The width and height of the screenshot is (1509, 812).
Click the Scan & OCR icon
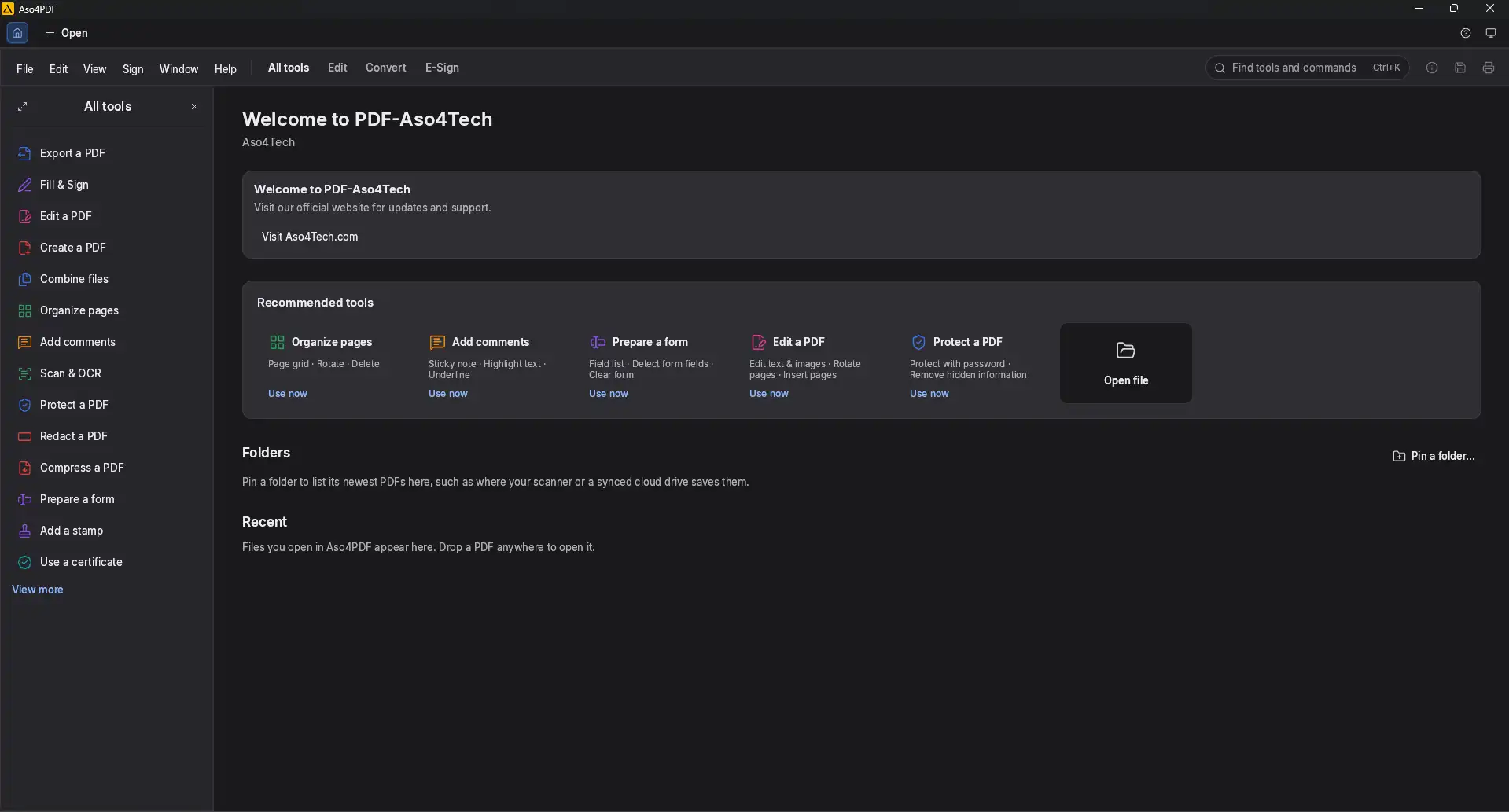pyautogui.click(x=25, y=373)
